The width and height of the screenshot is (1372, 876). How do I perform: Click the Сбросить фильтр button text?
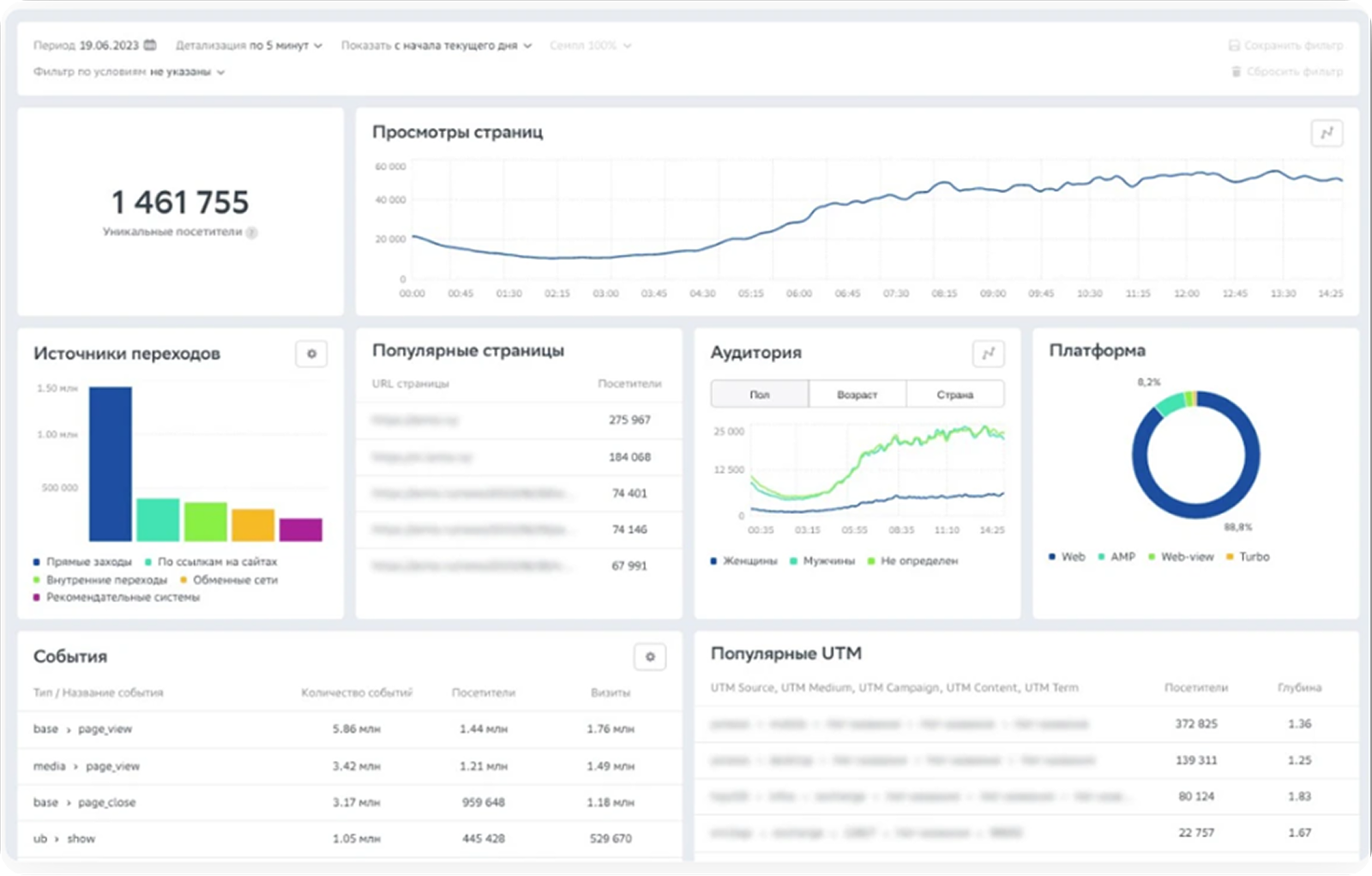click(x=1295, y=72)
